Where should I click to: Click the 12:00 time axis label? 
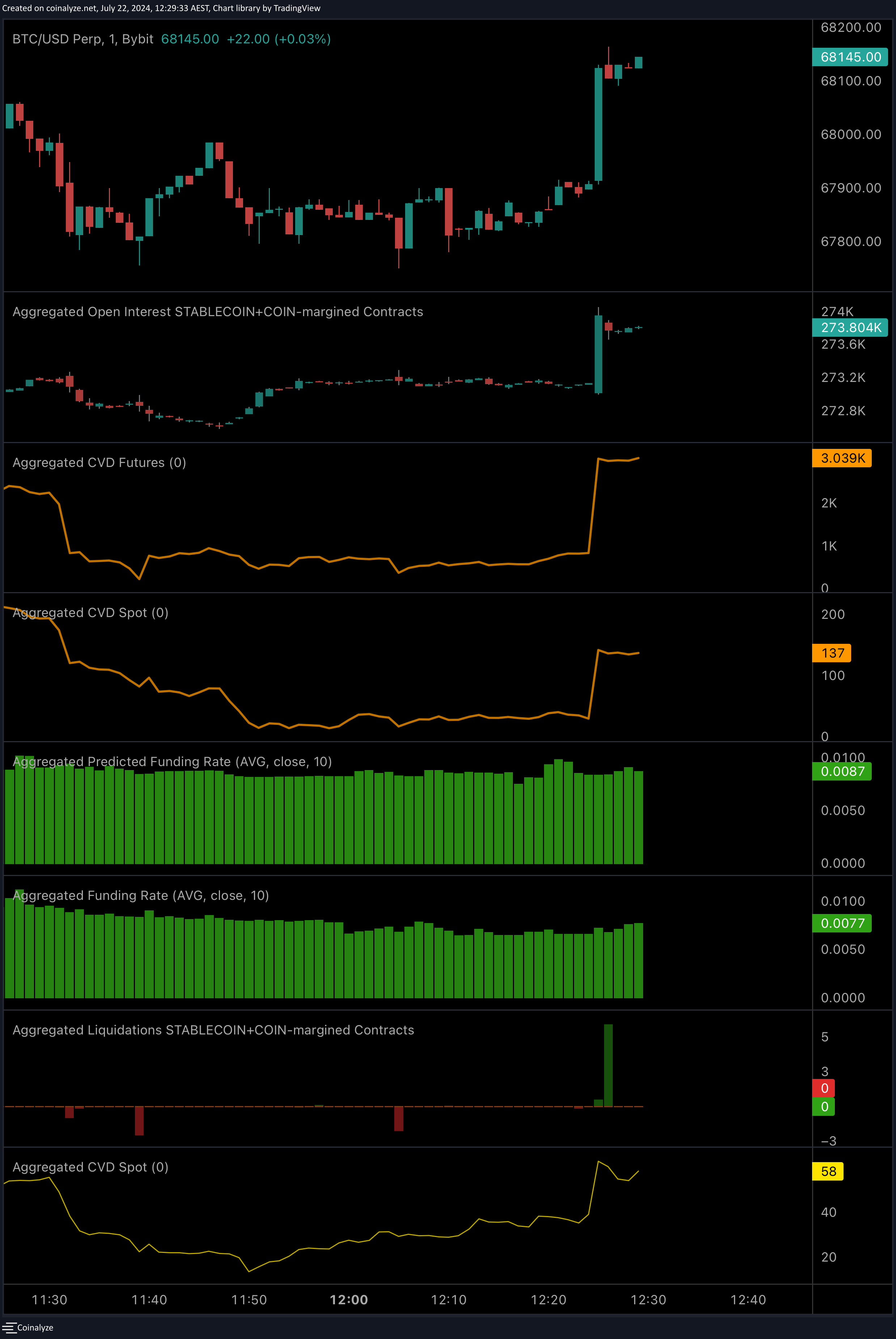pos(349,1300)
